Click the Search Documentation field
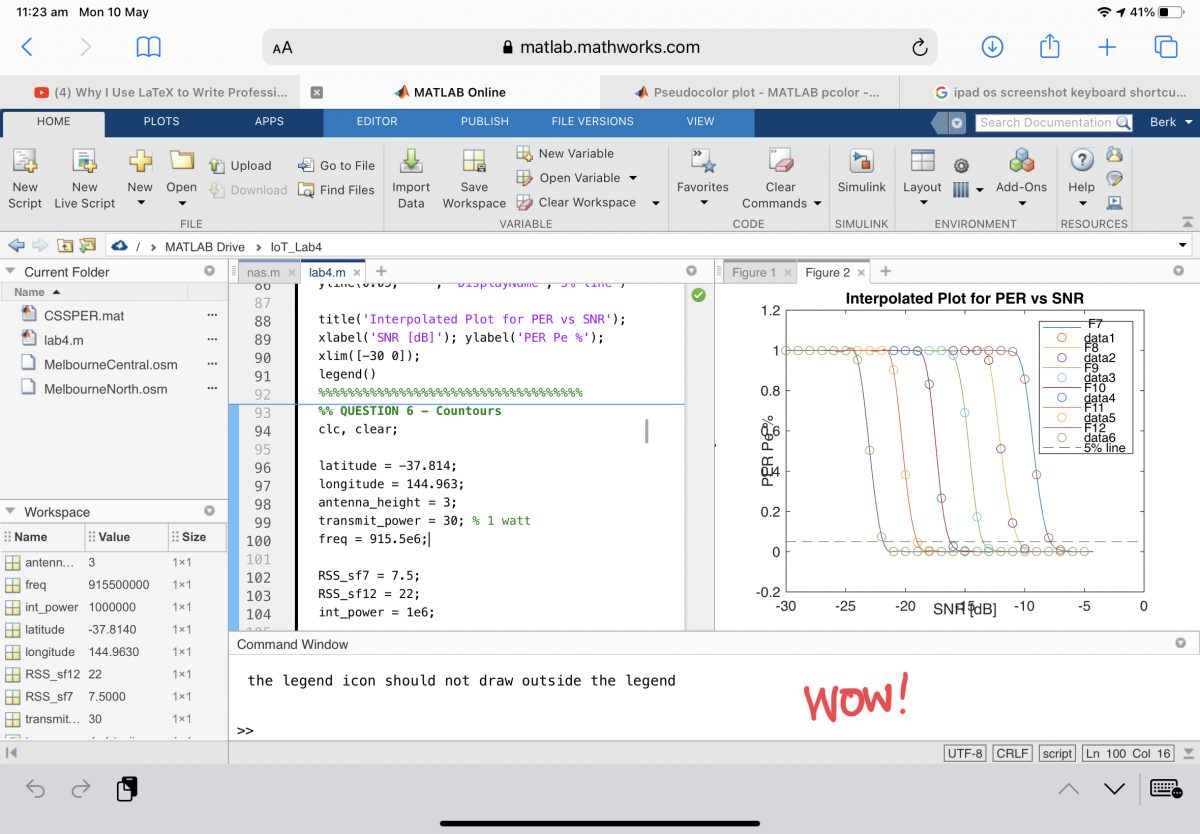This screenshot has height=834, width=1200. [1051, 124]
